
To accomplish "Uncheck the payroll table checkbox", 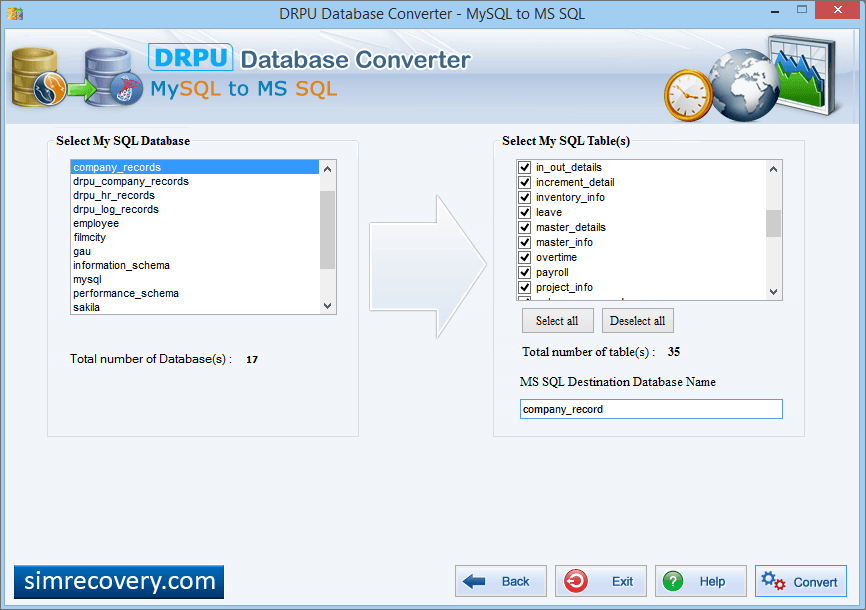I will point(525,272).
